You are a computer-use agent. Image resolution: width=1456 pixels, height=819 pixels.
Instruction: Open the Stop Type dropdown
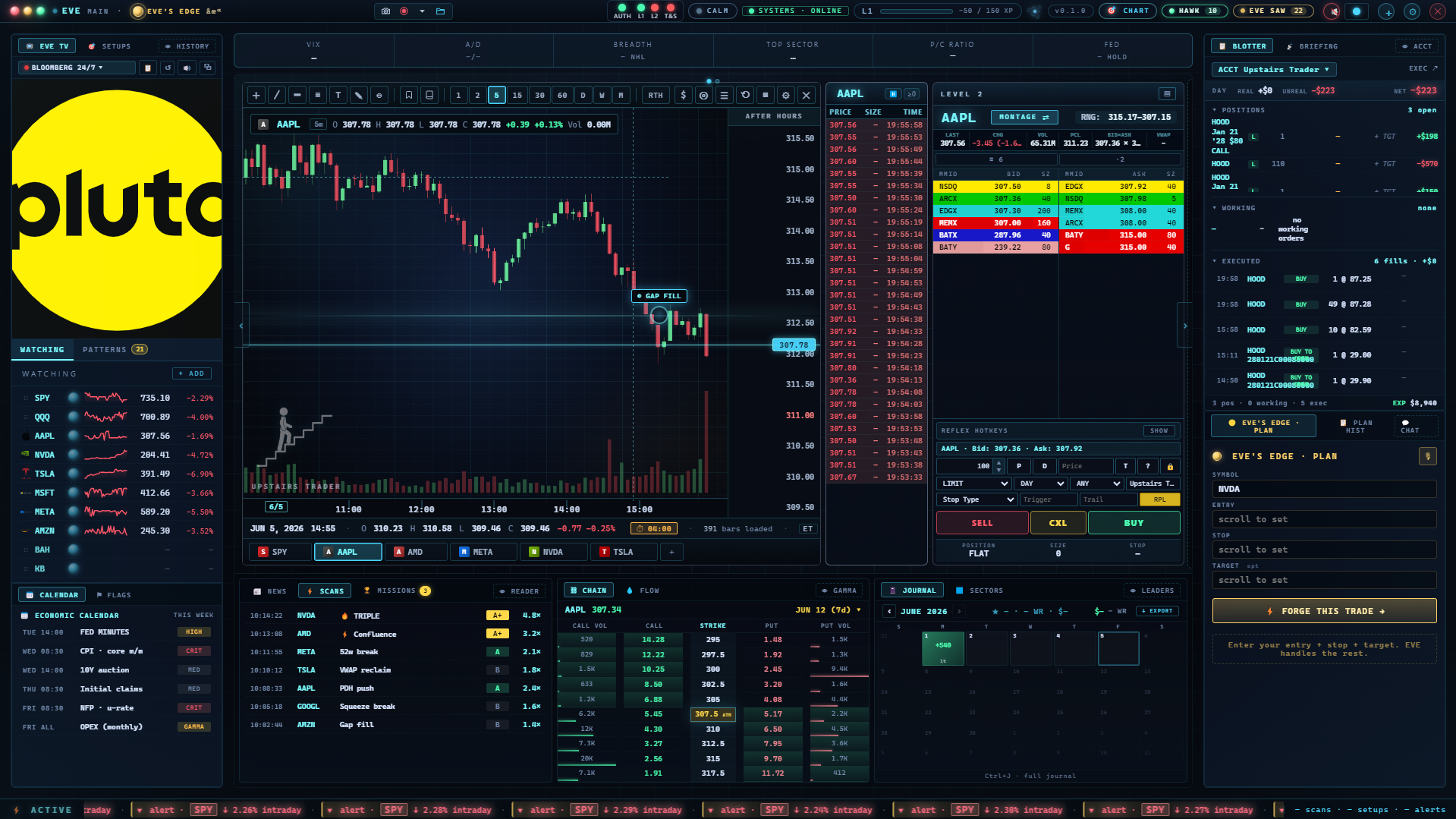pyautogui.click(x=977, y=499)
